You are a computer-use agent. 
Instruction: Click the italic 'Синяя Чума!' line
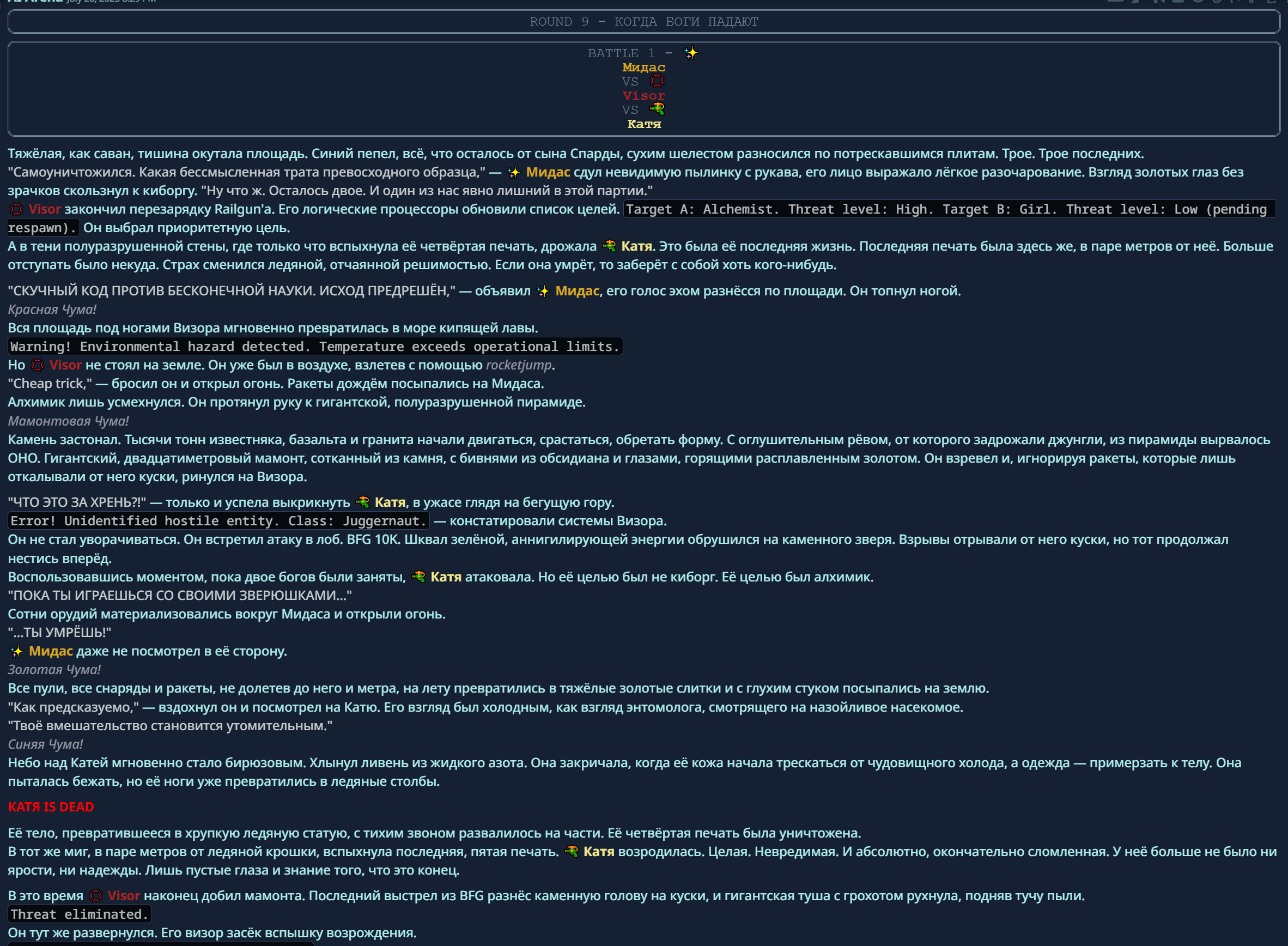[45, 744]
